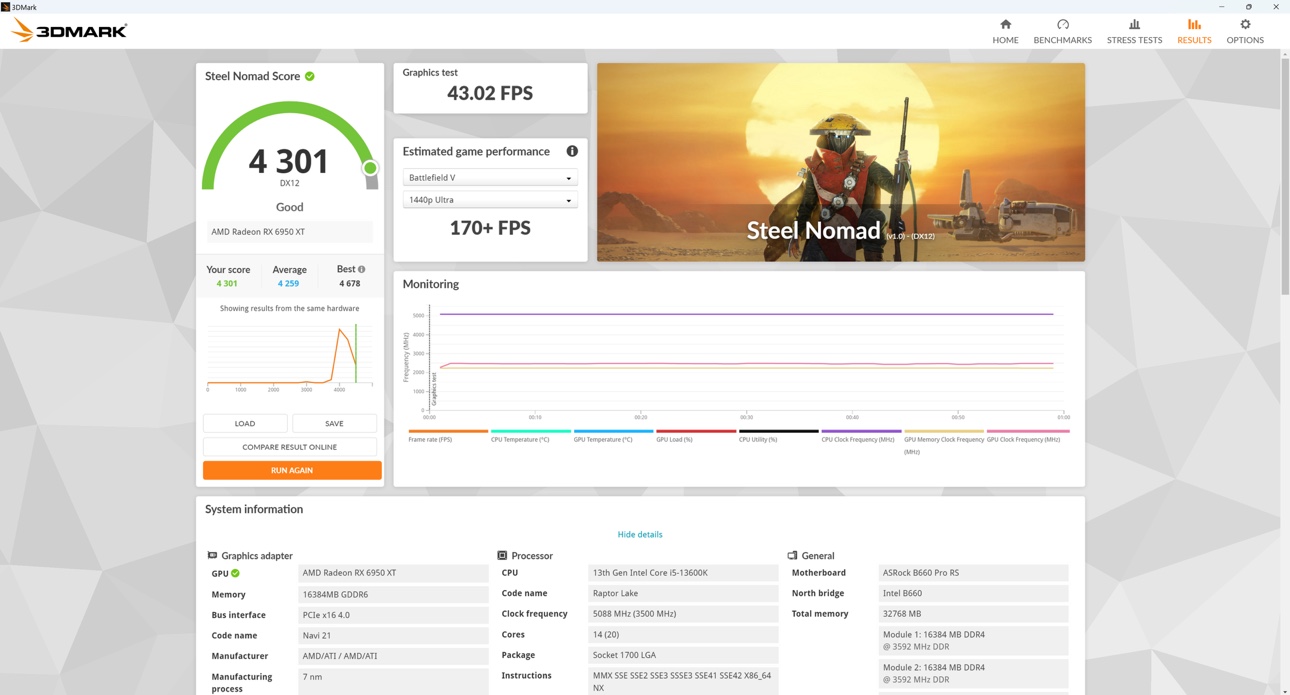
Task: Open Stress Tests chart icon
Action: click(1134, 24)
